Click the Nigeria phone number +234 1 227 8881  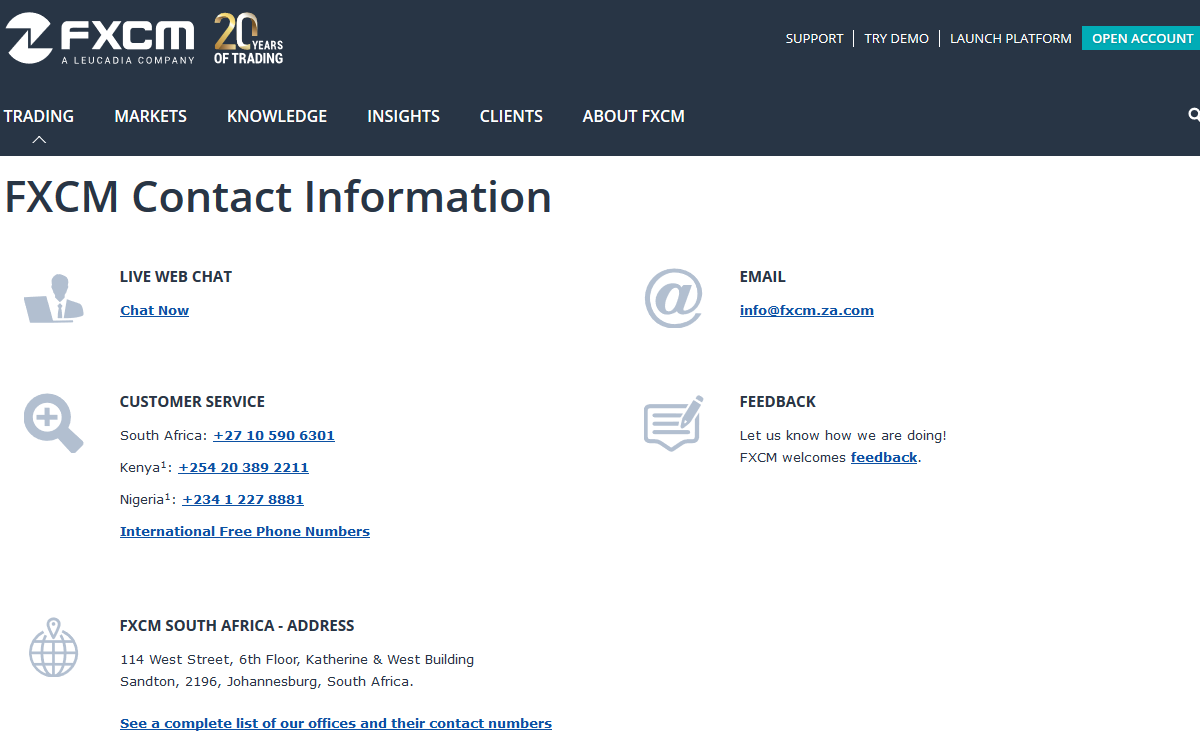243,499
